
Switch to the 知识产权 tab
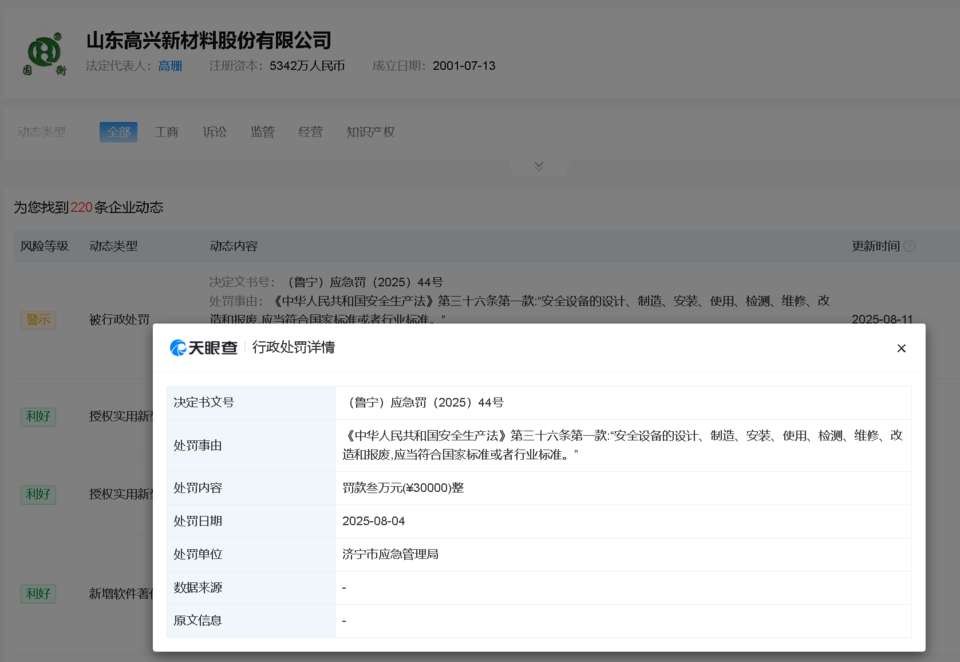coord(370,132)
